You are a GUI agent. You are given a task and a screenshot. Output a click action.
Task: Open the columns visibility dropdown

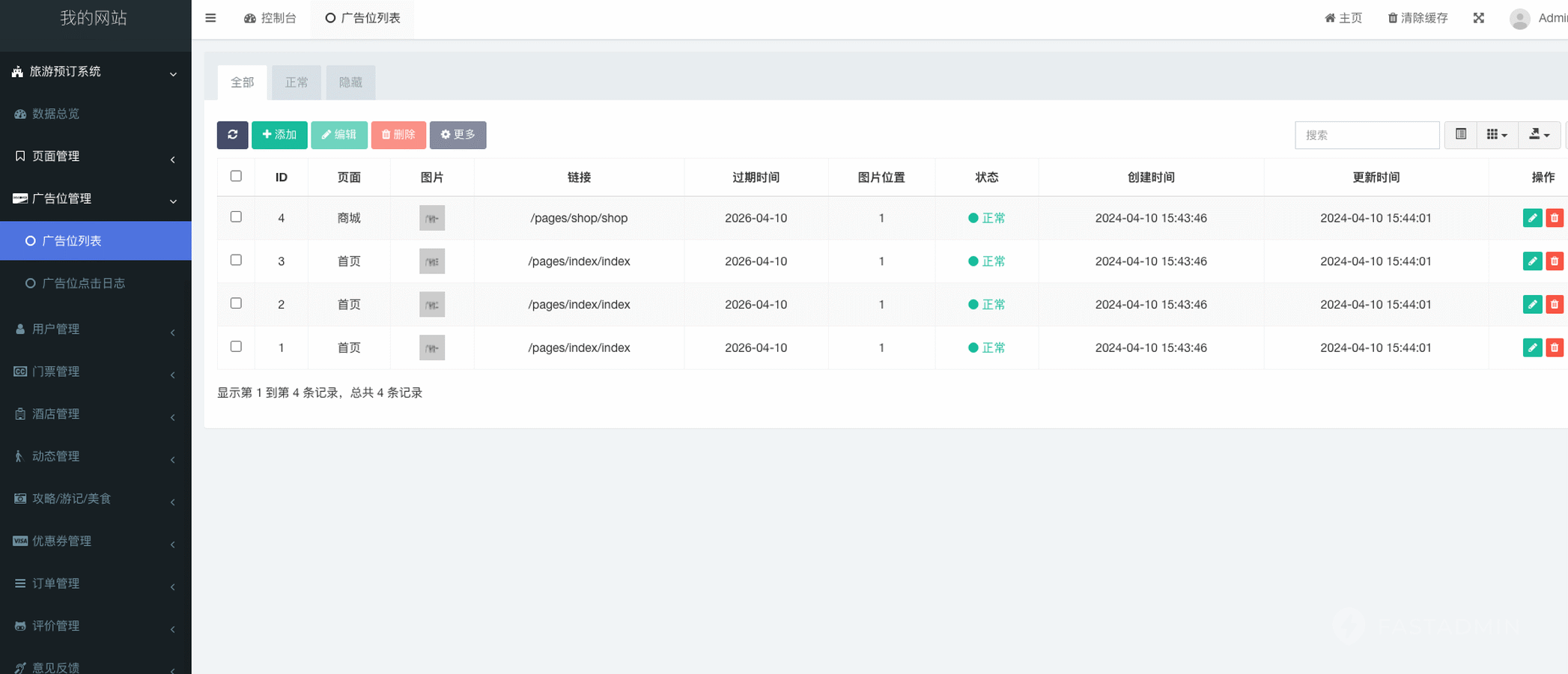[x=1496, y=135]
